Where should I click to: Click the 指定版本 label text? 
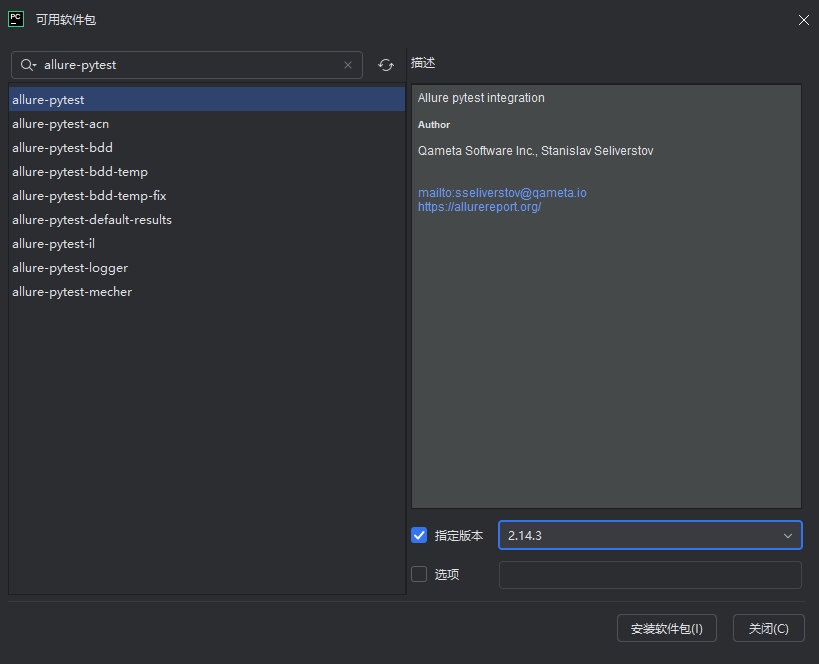459,535
